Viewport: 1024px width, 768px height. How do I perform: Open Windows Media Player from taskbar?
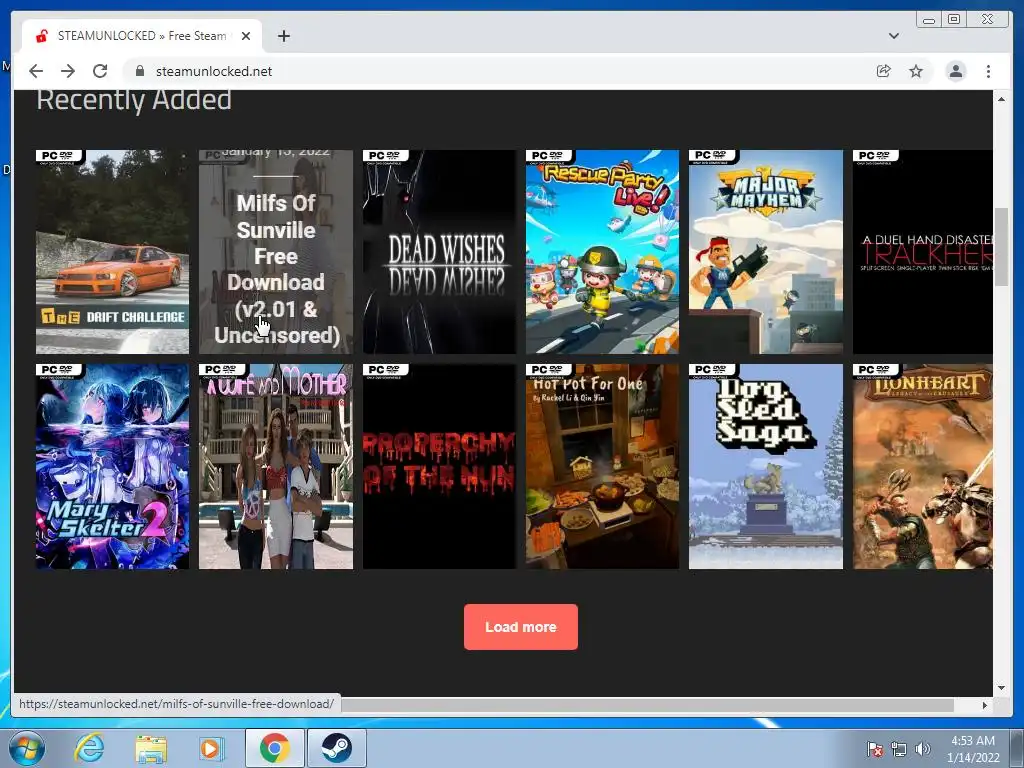point(211,748)
